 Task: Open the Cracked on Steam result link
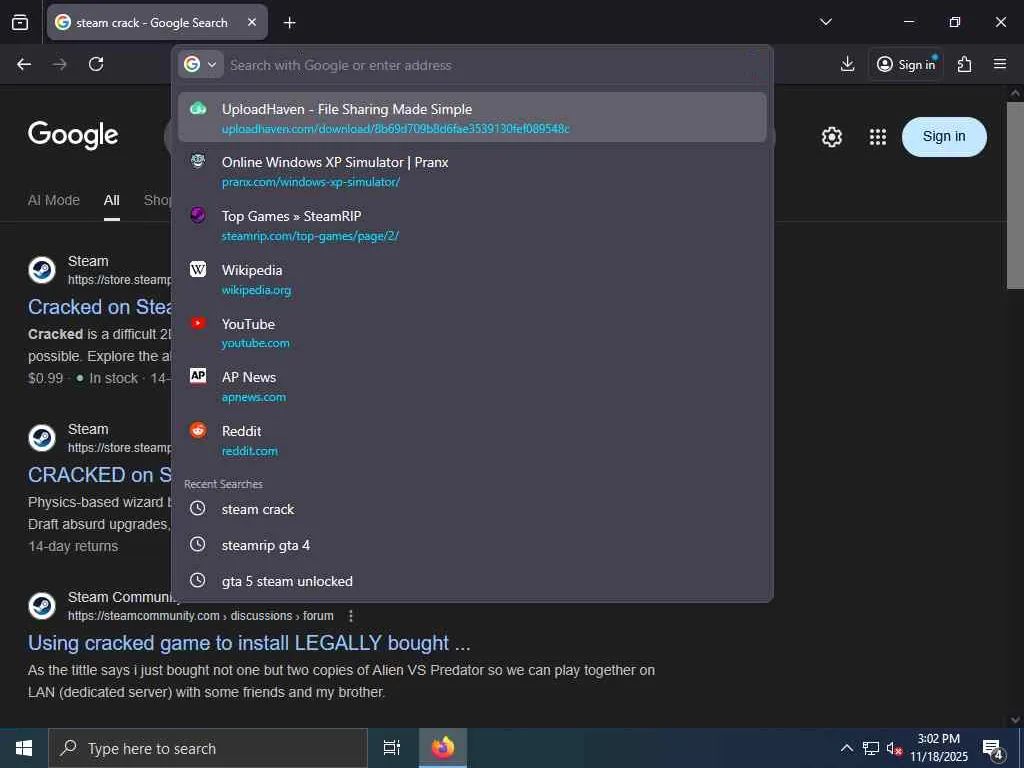coord(99,307)
